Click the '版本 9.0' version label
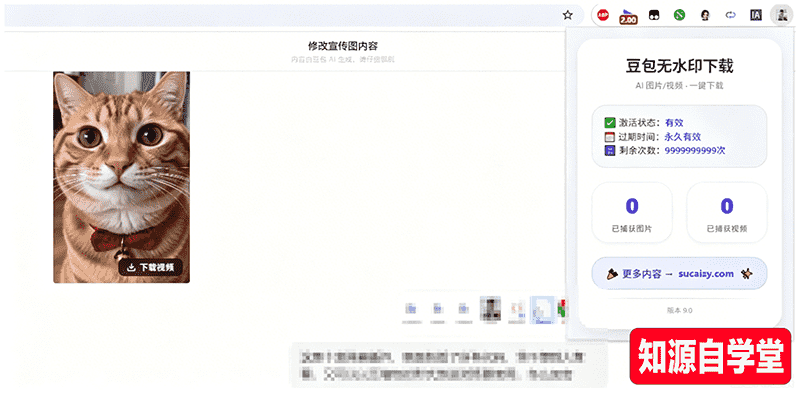Image resolution: width=800 pixels, height=395 pixels. coord(679,310)
